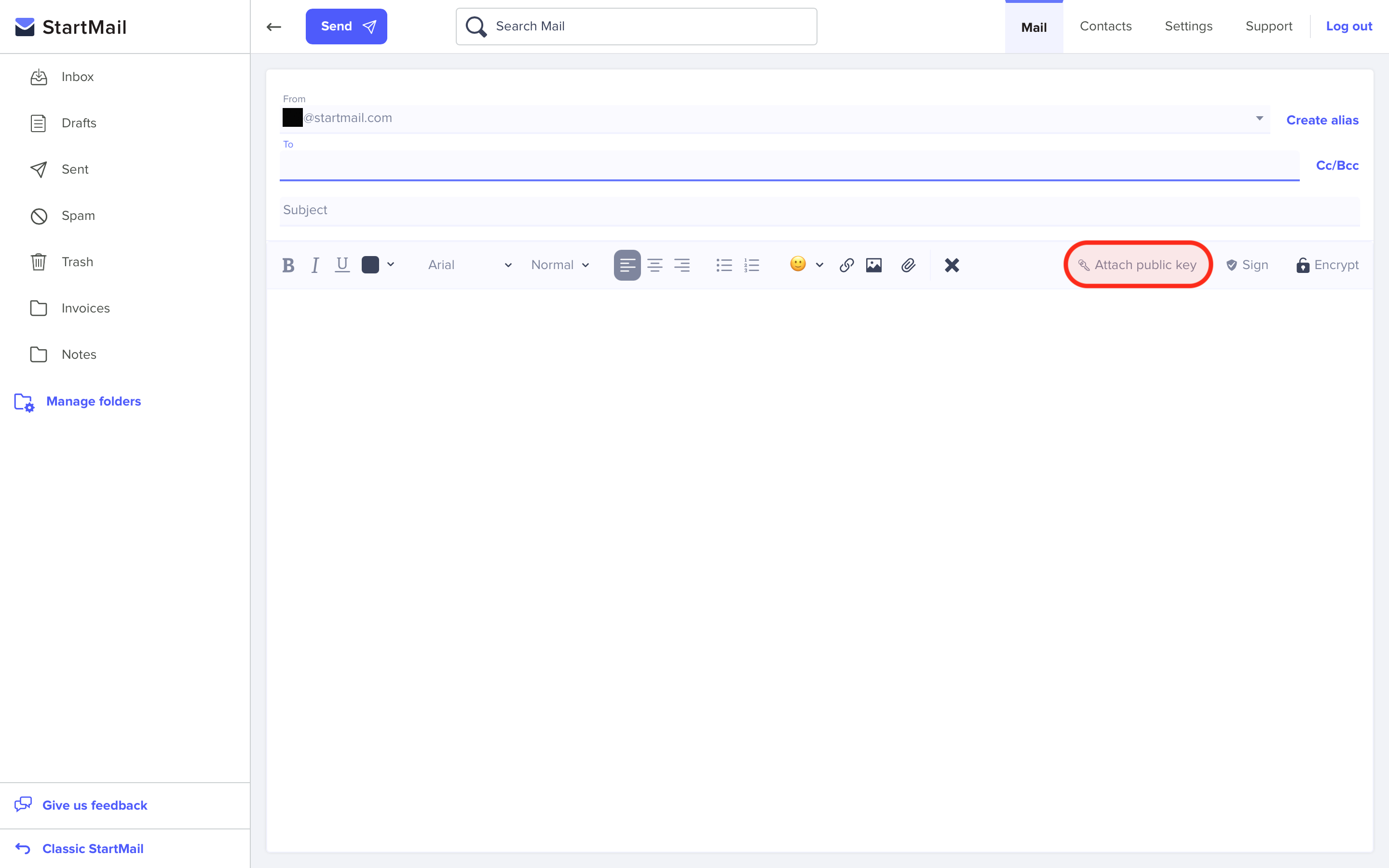Toggle underline text formatting

coord(342,265)
